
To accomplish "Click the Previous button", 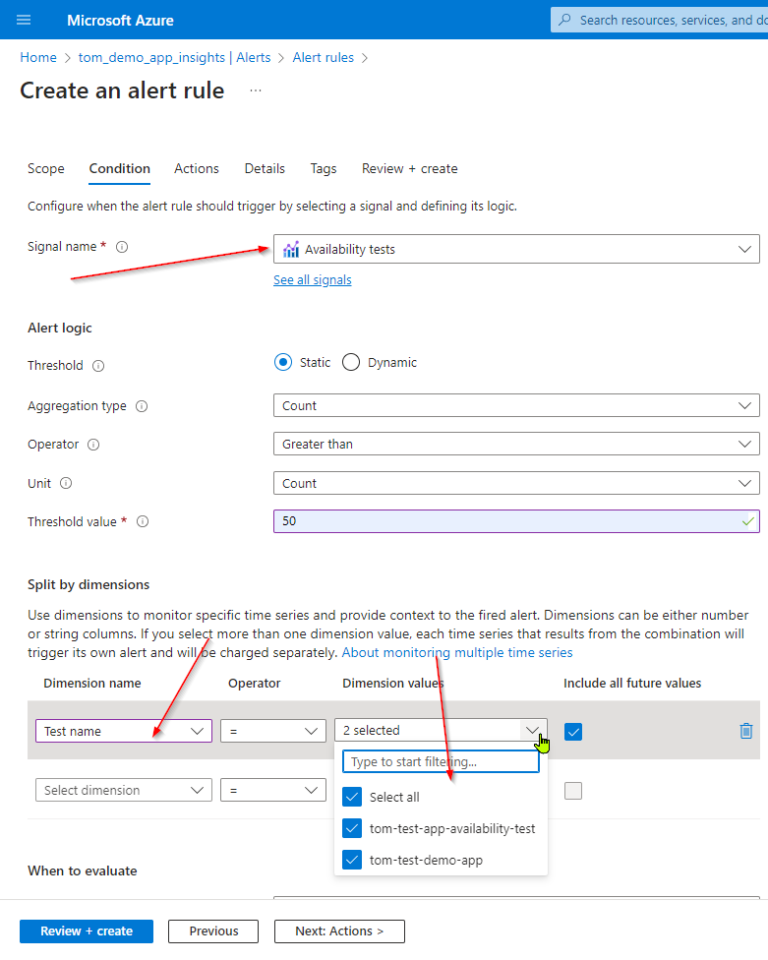I will 213,931.
